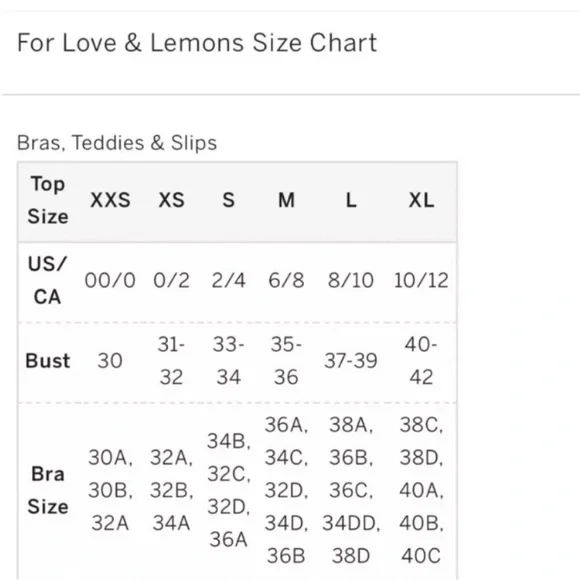Click the 'Top Size' row label

(x=48, y=200)
